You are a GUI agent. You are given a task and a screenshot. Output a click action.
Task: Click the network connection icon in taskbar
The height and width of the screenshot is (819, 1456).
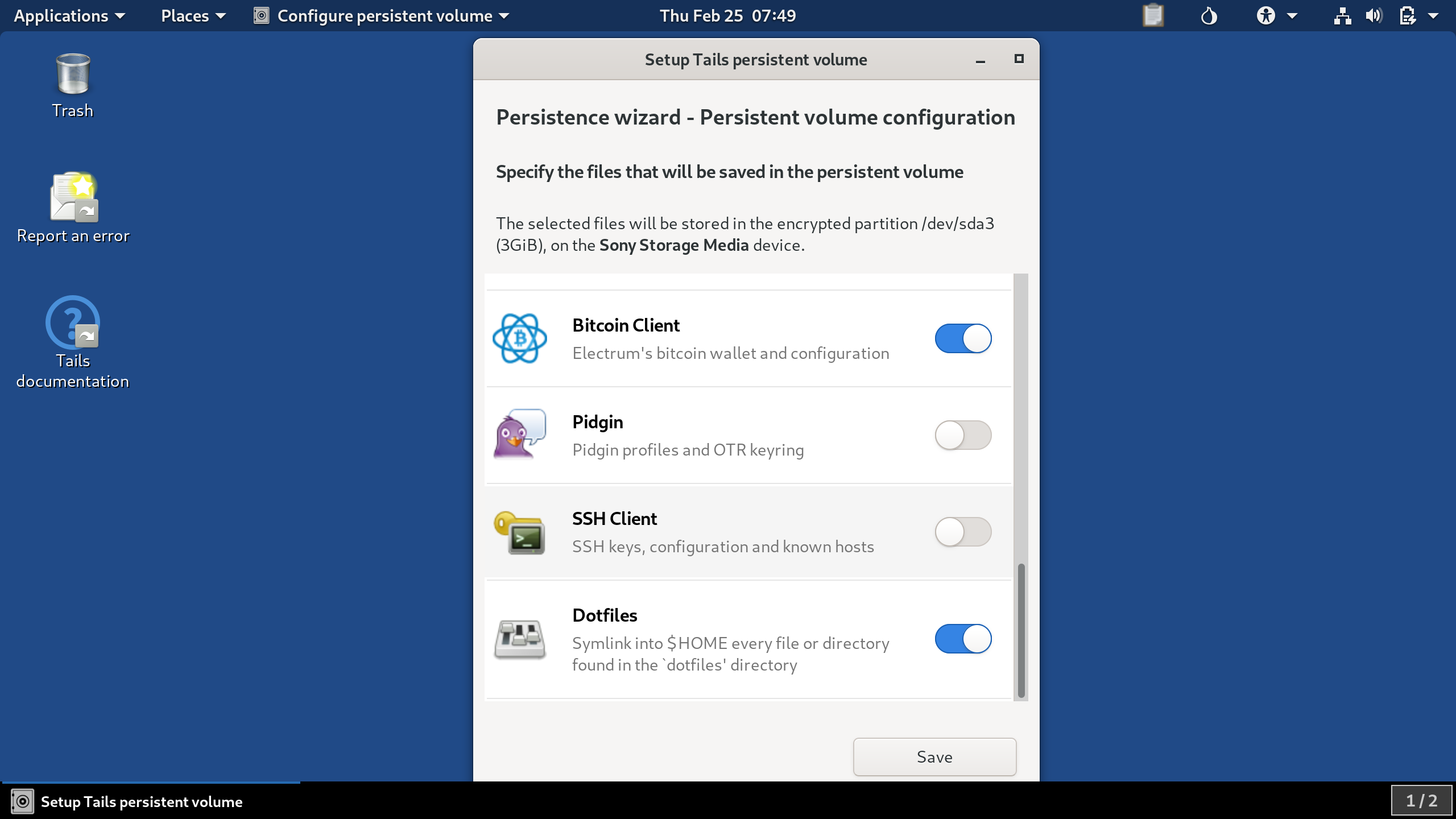pyautogui.click(x=1340, y=15)
